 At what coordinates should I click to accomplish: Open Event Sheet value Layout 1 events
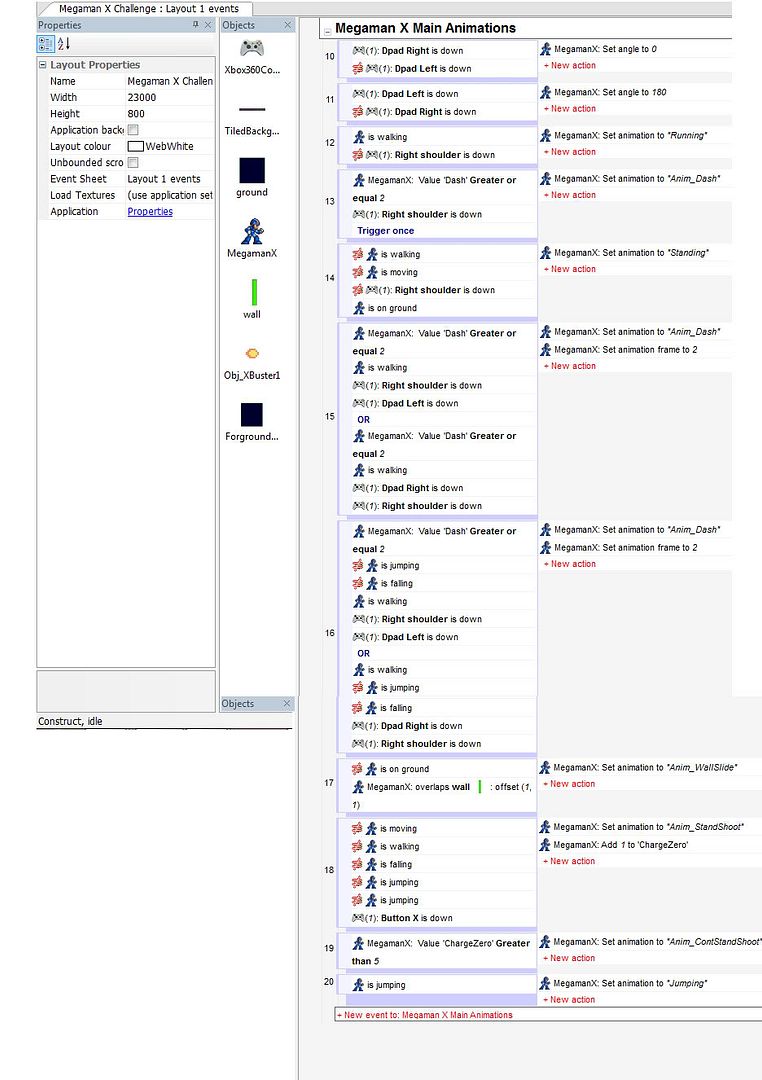pos(169,178)
